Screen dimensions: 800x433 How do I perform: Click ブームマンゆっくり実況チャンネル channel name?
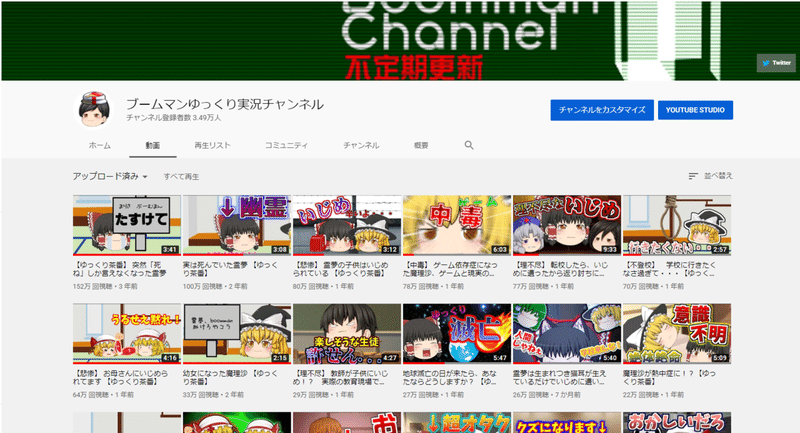225,104
